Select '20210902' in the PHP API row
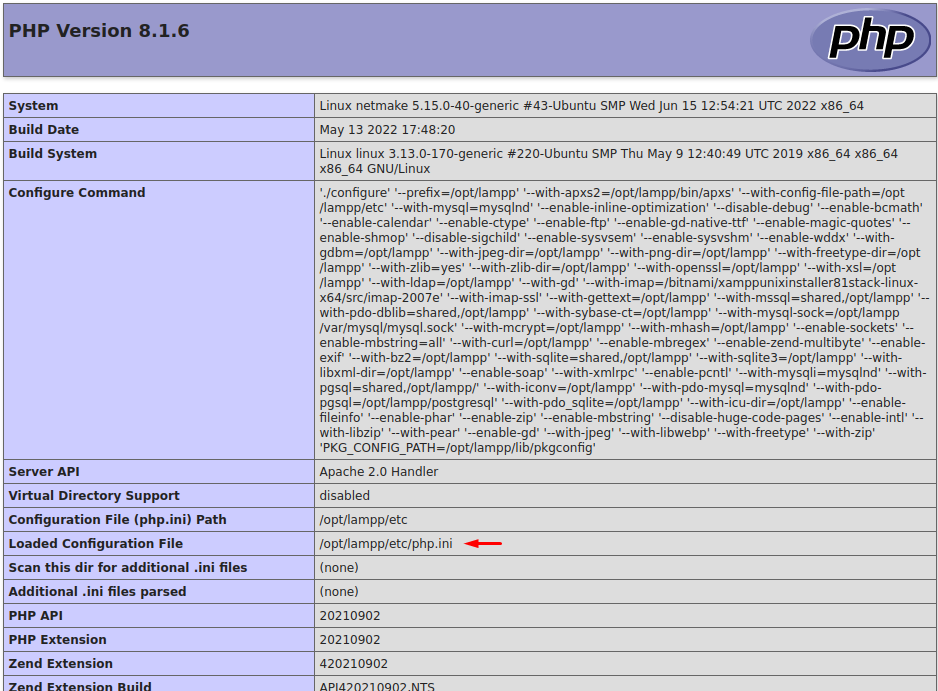938x691 pixels. click(350, 616)
